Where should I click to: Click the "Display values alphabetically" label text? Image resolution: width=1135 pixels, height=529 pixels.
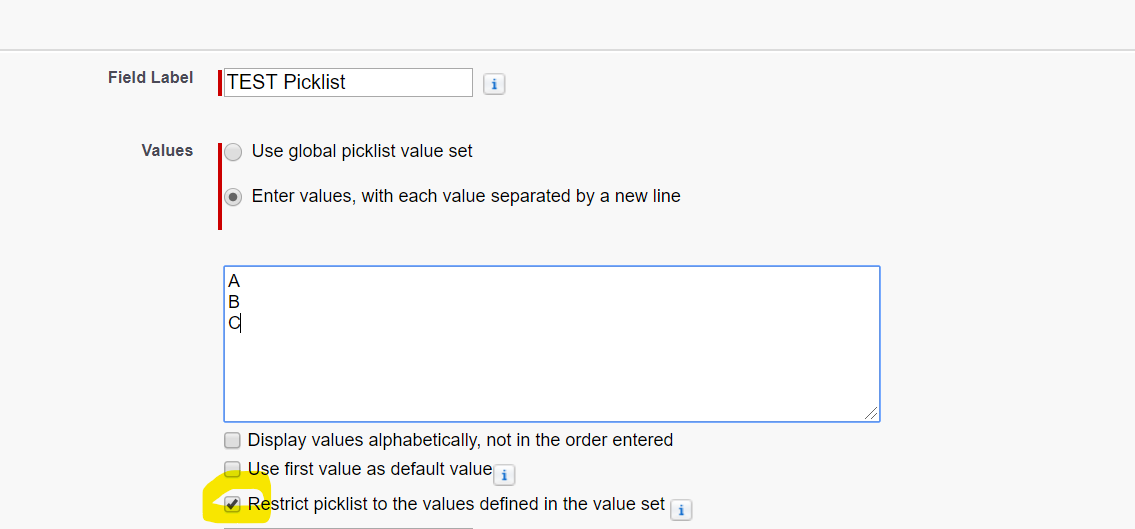pyautogui.click(x=460, y=440)
